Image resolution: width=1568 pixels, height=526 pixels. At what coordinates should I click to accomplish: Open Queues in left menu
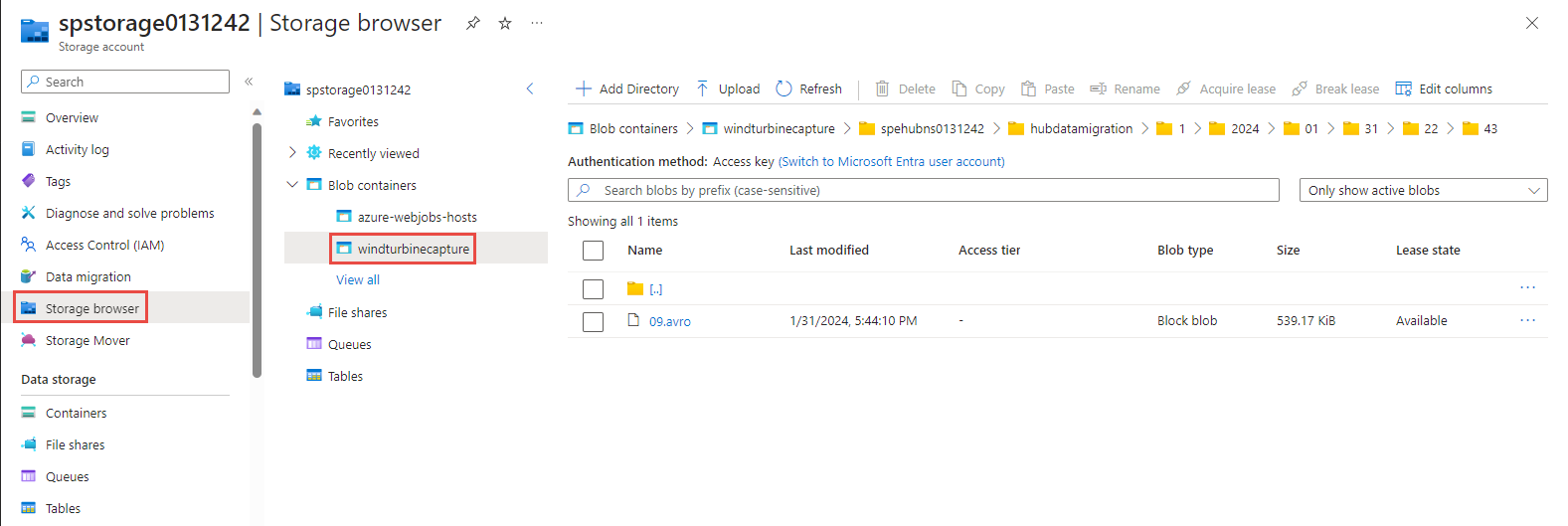(x=67, y=476)
